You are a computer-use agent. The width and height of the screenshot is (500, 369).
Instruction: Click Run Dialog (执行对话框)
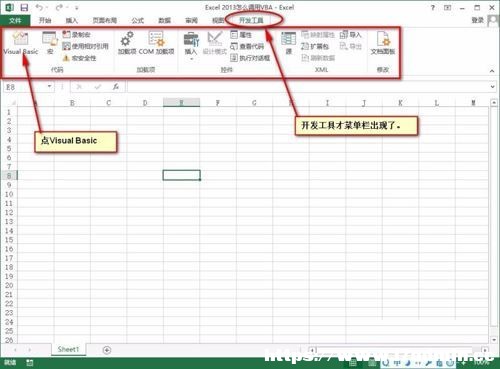pos(250,58)
